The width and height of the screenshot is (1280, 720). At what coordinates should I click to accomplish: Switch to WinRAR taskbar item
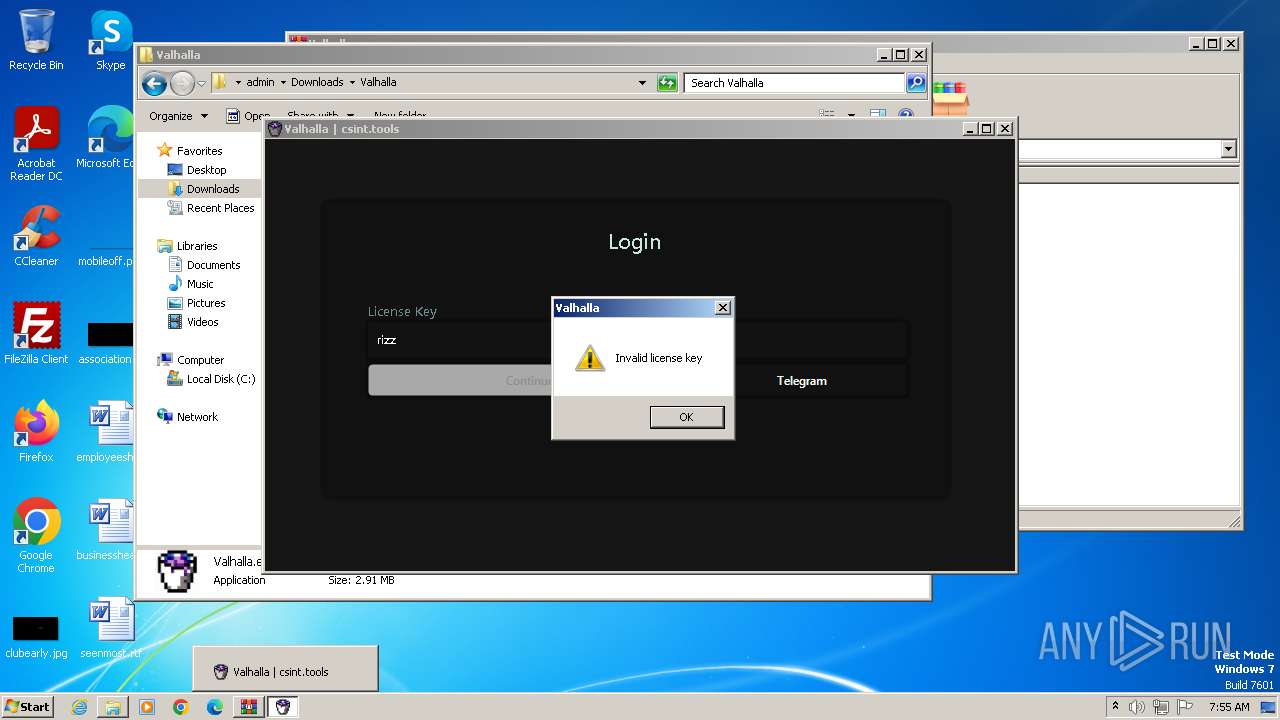pyautogui.click(x=248, y=707)
